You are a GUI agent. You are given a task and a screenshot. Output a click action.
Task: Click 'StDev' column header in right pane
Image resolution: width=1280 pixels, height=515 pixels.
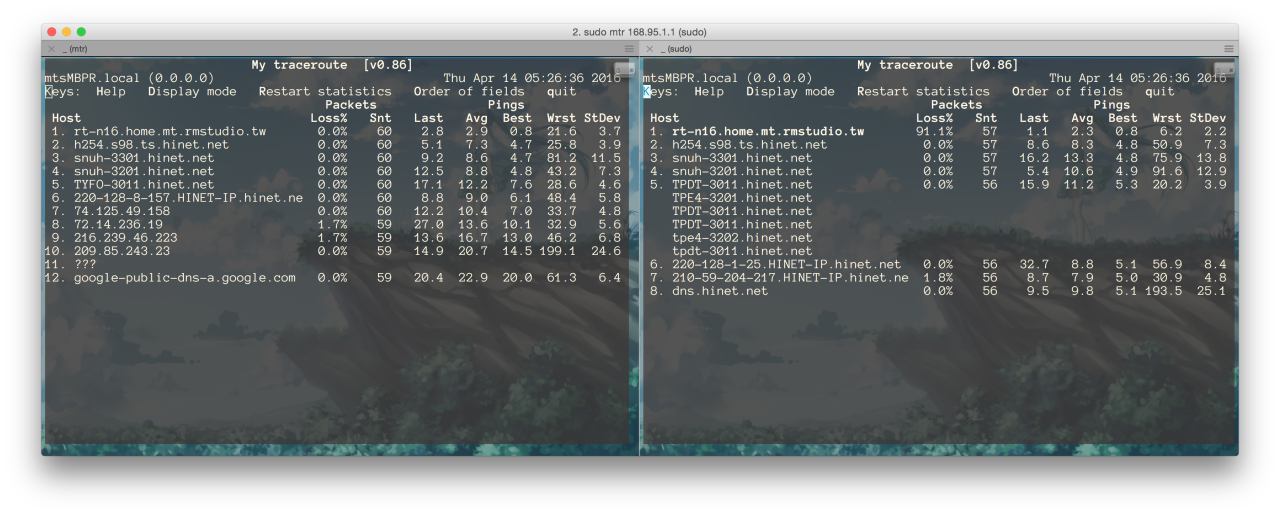pyautogui.click(x=1208, y=118)
